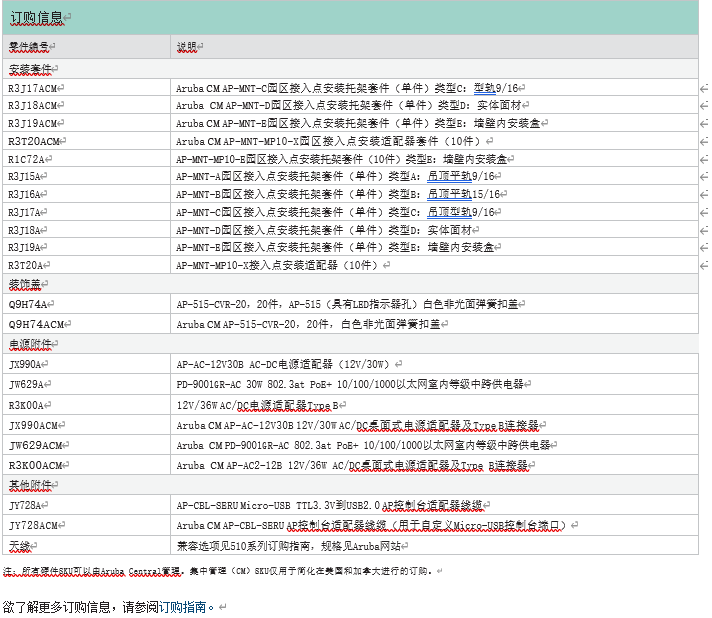Click part number Q9H74A cell
The height and width of the screenshot is (618, 712).
tap(87, 304)
